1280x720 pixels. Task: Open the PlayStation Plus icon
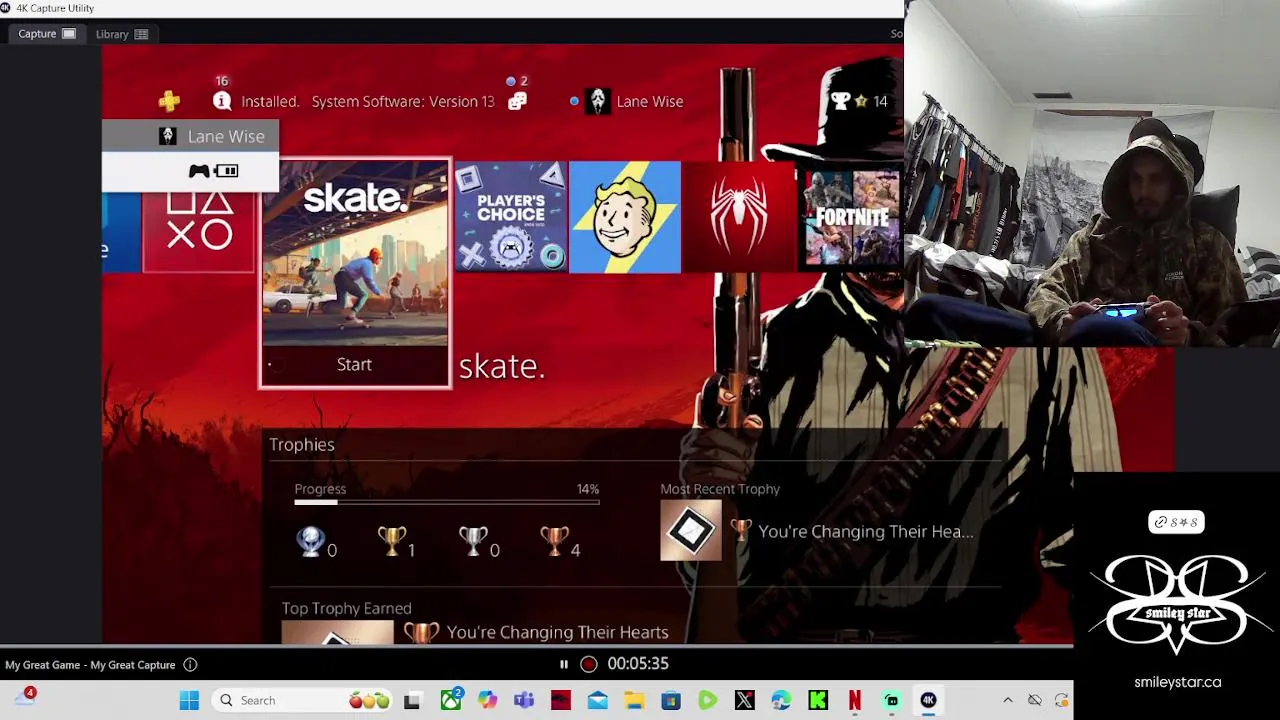[169, 101]
